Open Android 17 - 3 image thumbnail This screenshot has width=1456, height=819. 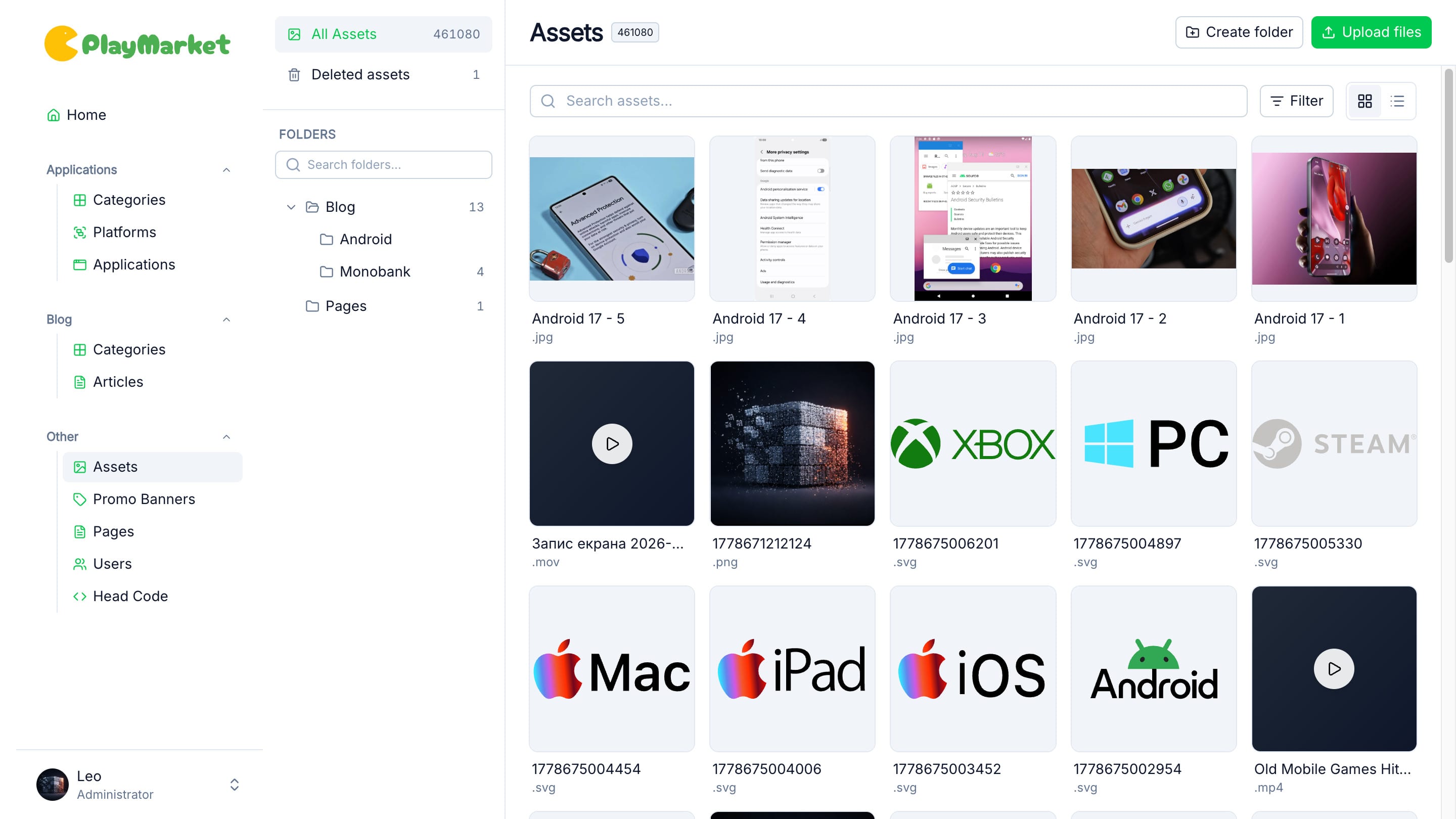pyautogui.click(x=973, y=218)
